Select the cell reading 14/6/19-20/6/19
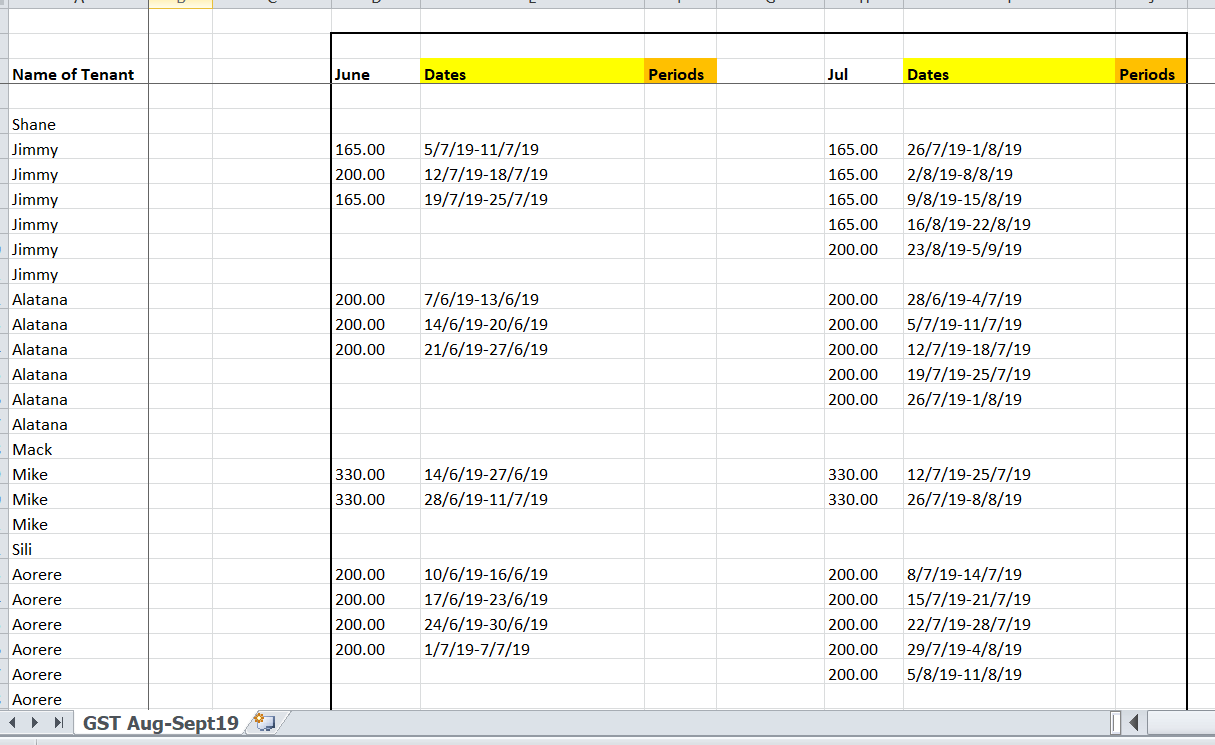Image resolution: width=1215 pixels, height=745 pixels. tap(532, 321)
